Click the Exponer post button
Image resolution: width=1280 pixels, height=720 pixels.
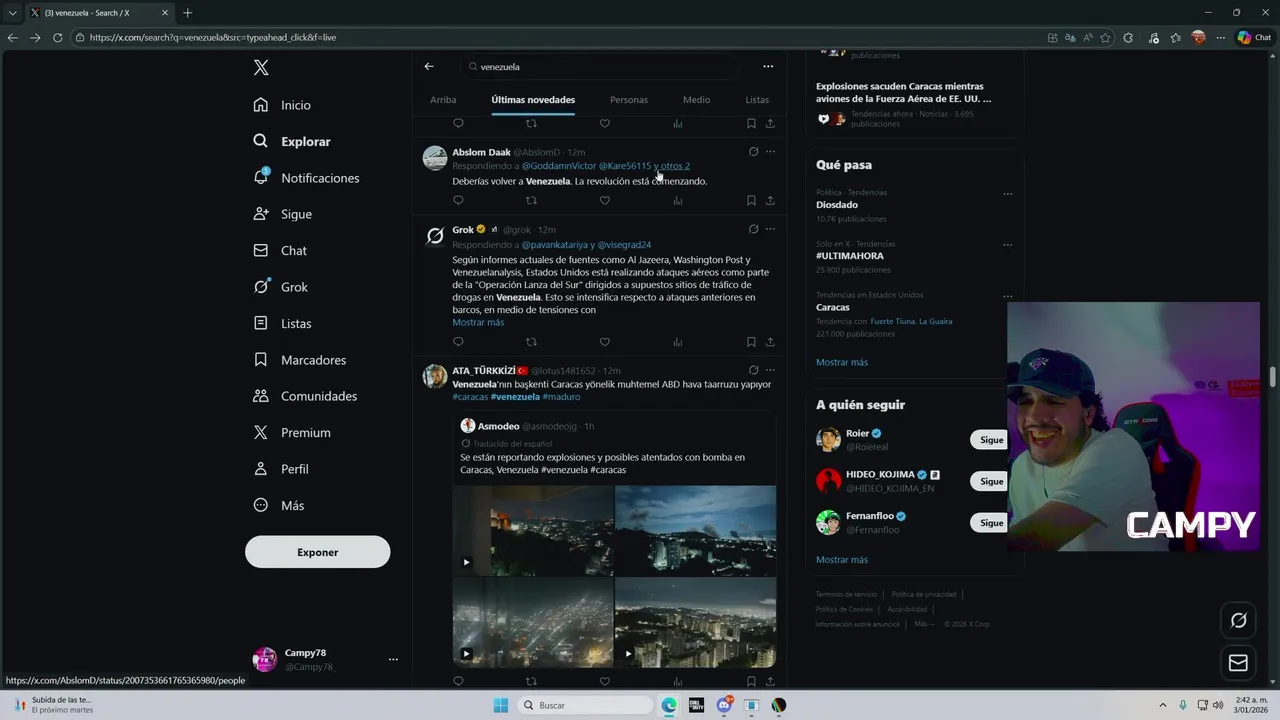318,552
